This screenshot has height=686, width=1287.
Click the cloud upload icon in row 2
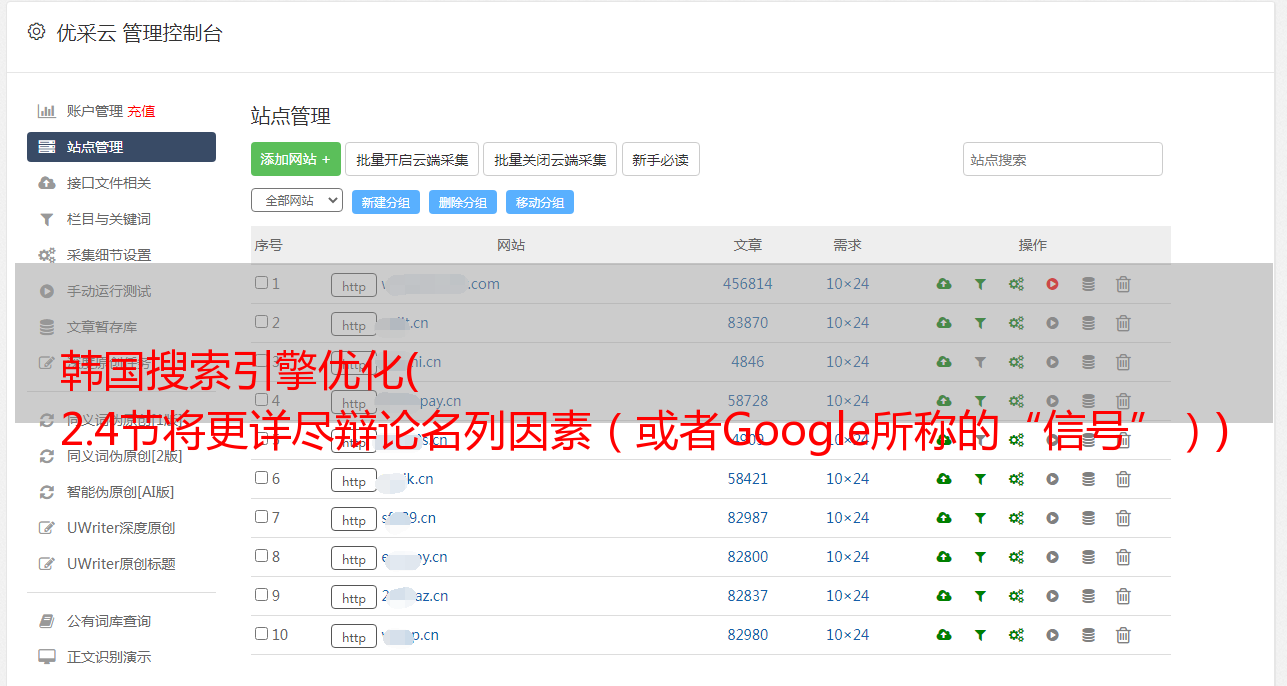944,323
